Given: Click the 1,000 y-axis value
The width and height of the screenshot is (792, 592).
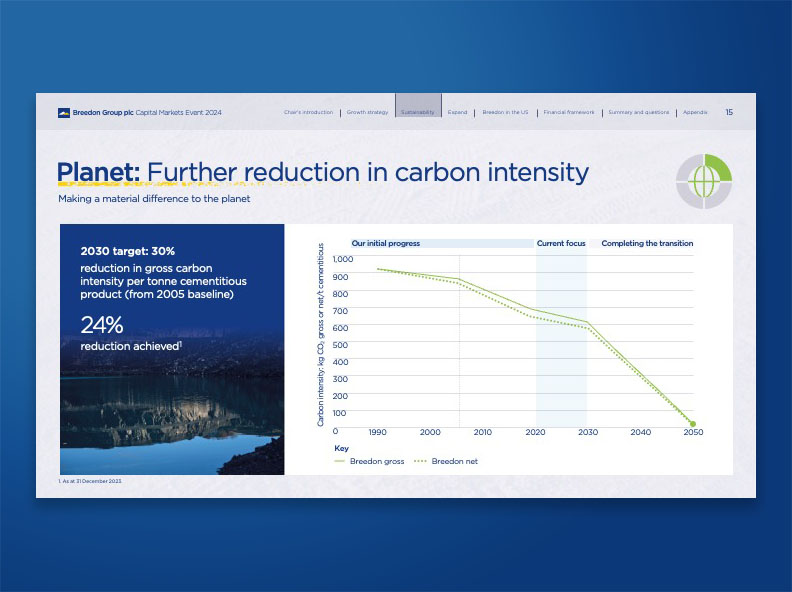Looking at the screenshot, I should pyautogui.click(x=343, y=259).
